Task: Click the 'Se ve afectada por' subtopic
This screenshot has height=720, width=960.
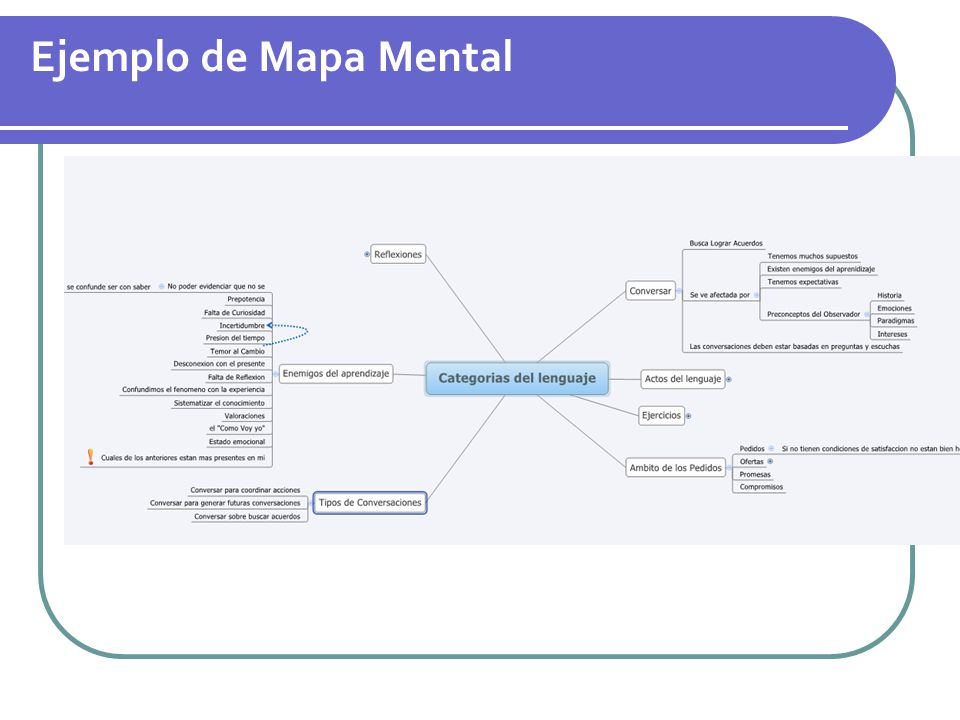Action: click(x=719, y=295)
